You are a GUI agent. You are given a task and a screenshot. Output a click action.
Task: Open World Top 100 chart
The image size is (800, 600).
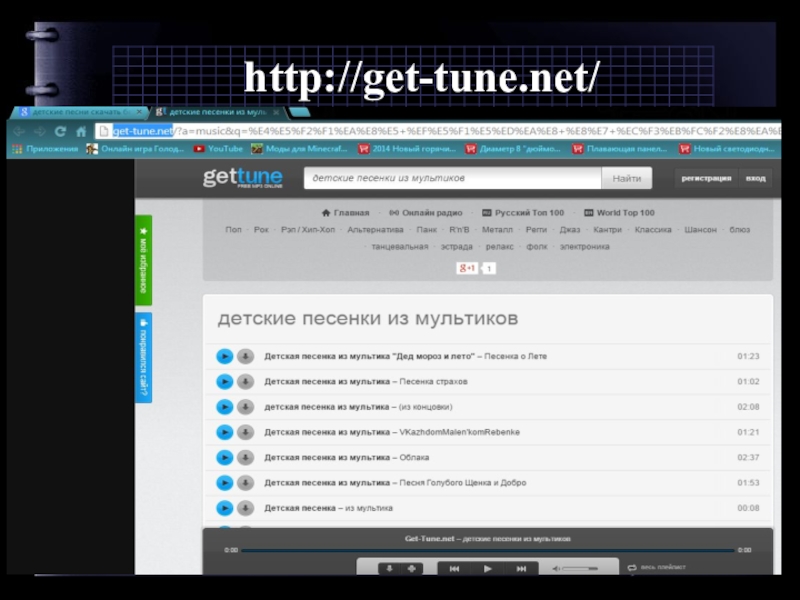coord(619,213)
